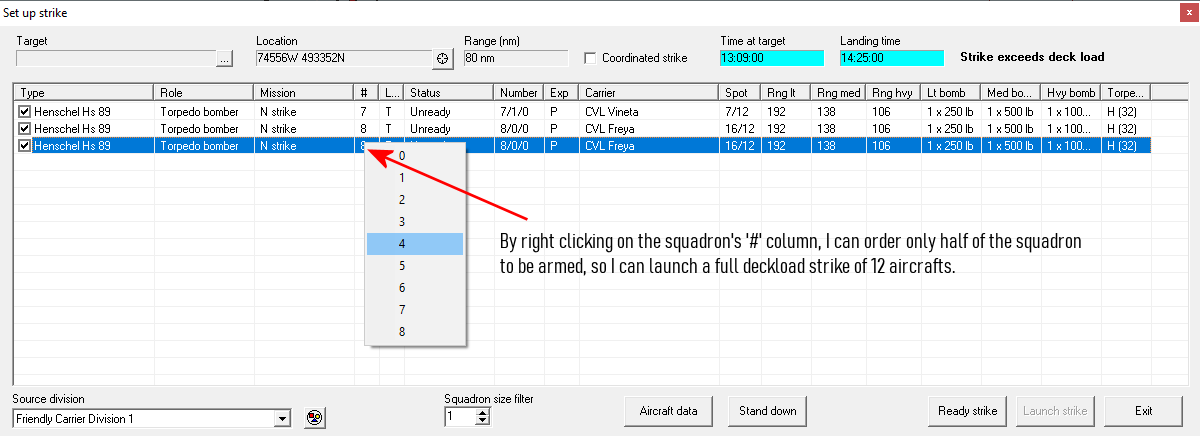The height and width of the screenshot is (436, 1200).
Task: Click the color circle icon beside Source division
Action: point(315,418)
